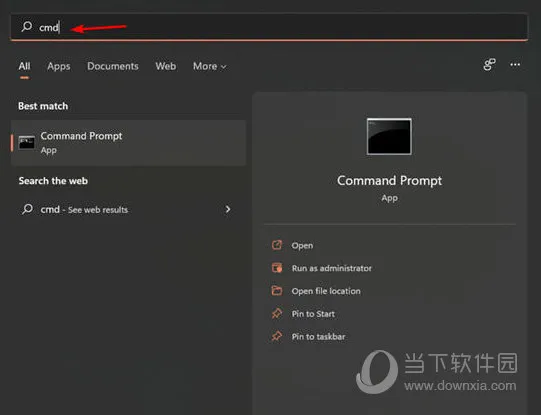Click the pin icon beside Pin to taskbar
This screenshot has height=415, width=541.
[277, 336]
